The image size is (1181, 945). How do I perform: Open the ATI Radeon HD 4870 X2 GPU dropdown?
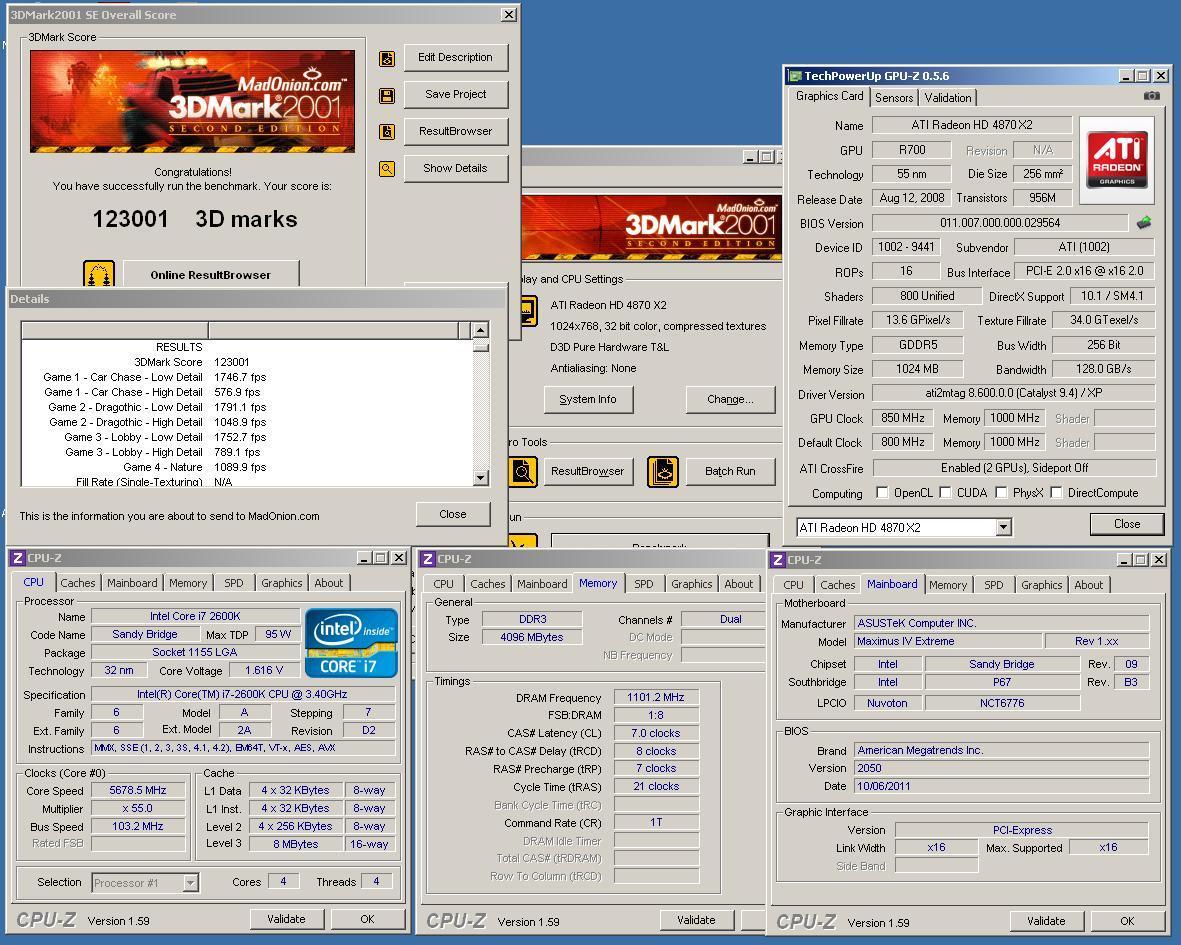(1003, 527)
